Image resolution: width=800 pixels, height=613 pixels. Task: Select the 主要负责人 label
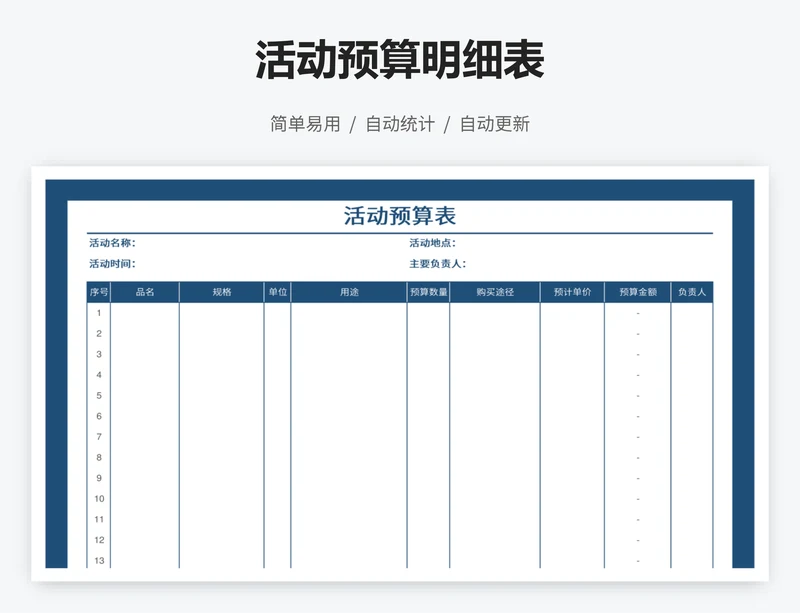tap(437, 264)
